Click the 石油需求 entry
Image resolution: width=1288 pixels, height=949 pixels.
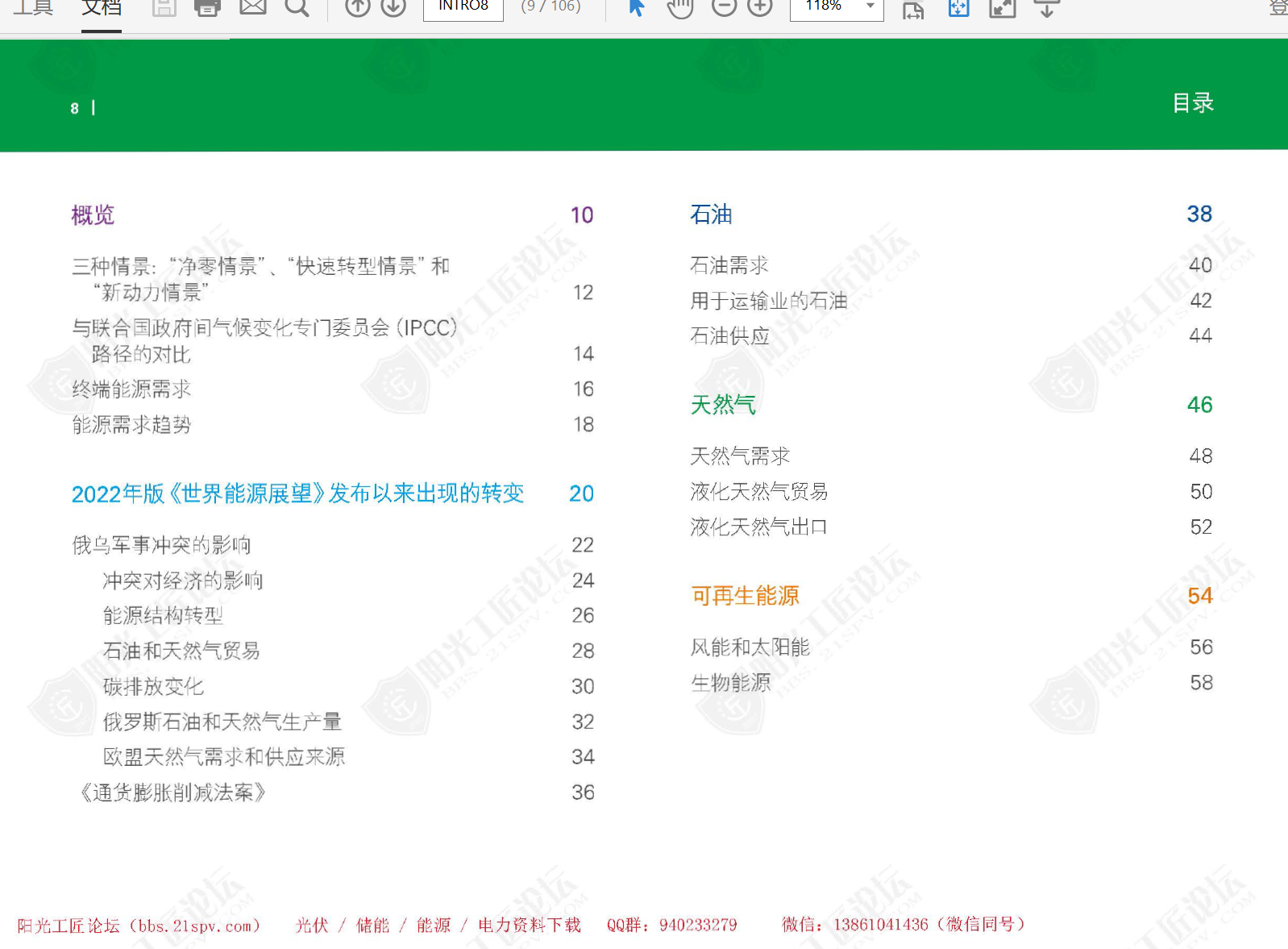(729, 265)
